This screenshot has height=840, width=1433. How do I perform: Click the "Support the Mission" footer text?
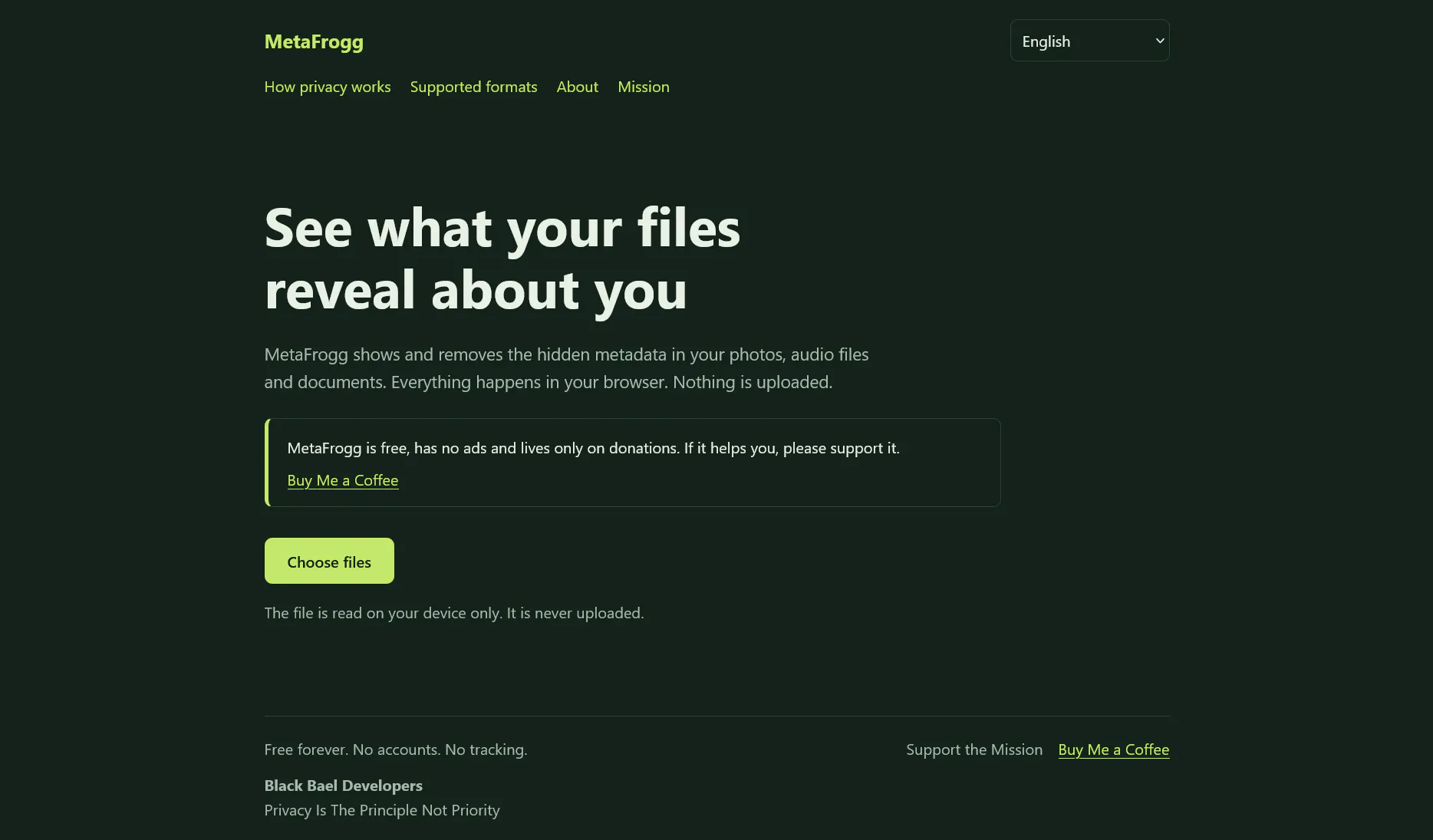point(974,749)
